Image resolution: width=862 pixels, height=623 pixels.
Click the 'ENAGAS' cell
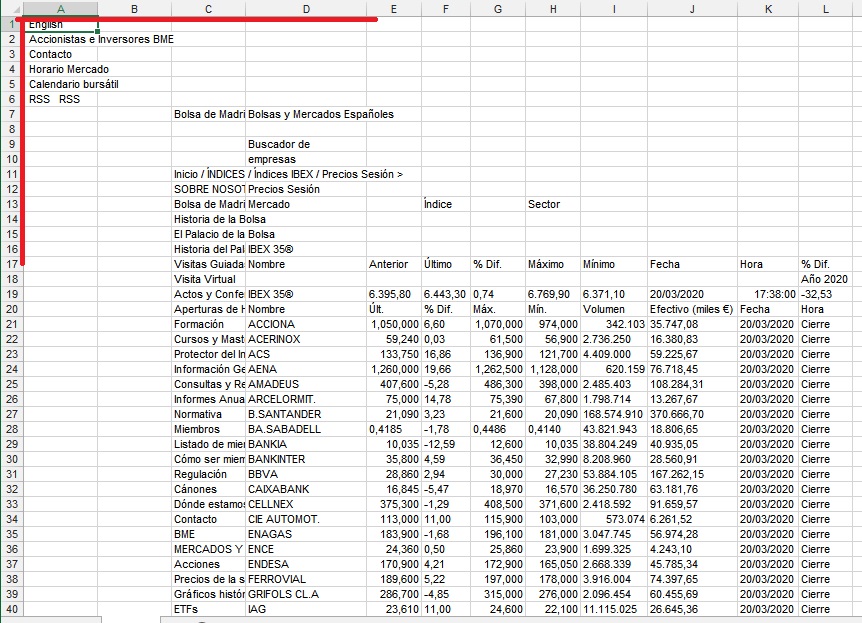tap(306, 534)
